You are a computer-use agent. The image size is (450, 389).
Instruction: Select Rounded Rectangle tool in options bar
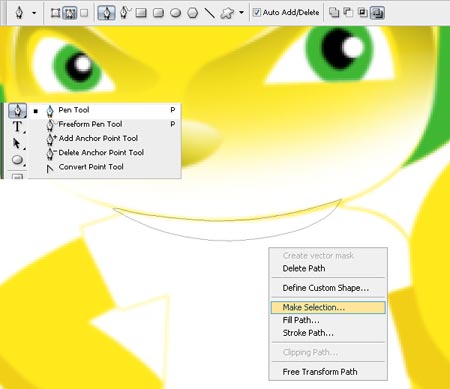158,13
